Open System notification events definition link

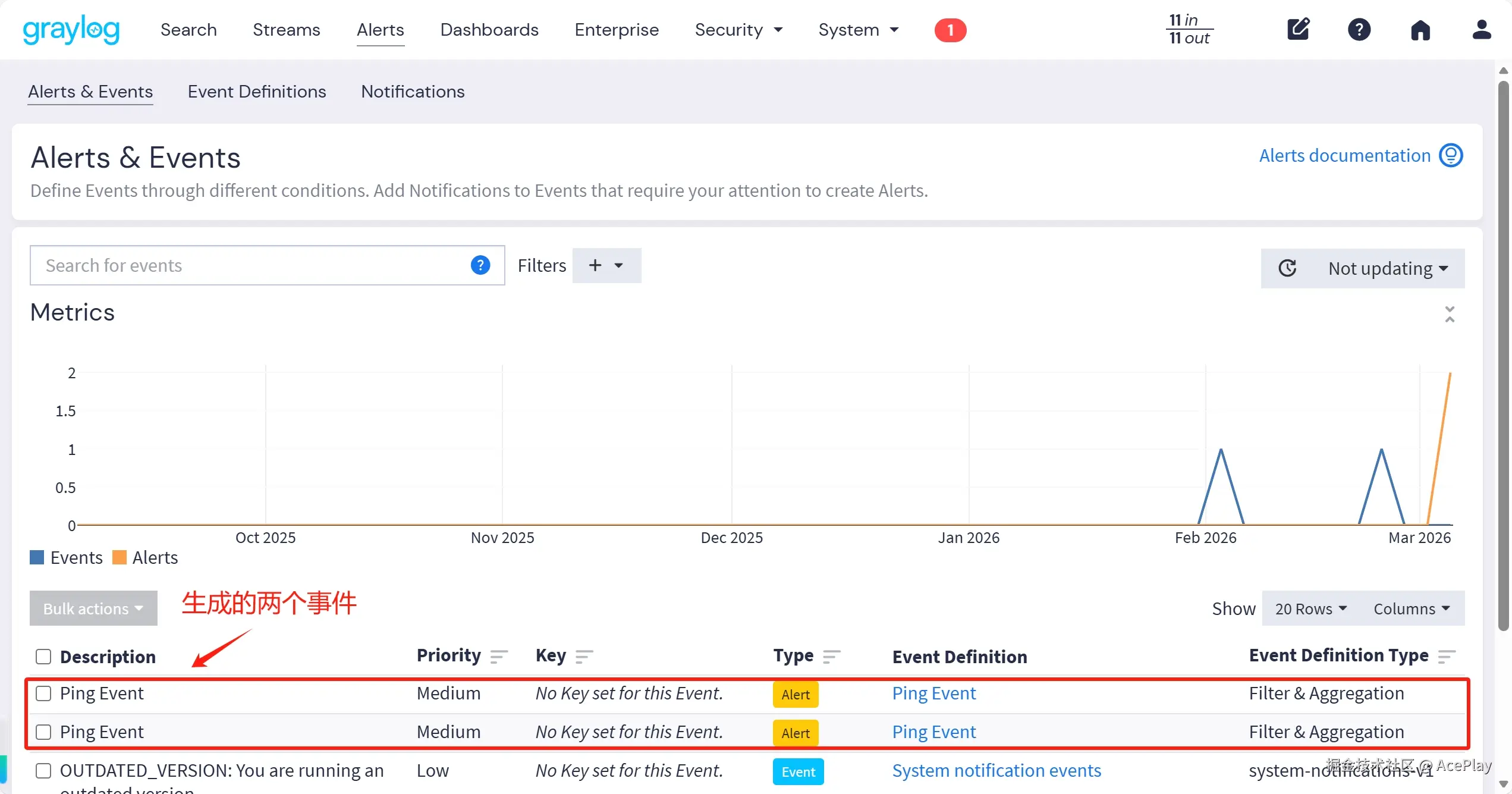tap(997, 771)
